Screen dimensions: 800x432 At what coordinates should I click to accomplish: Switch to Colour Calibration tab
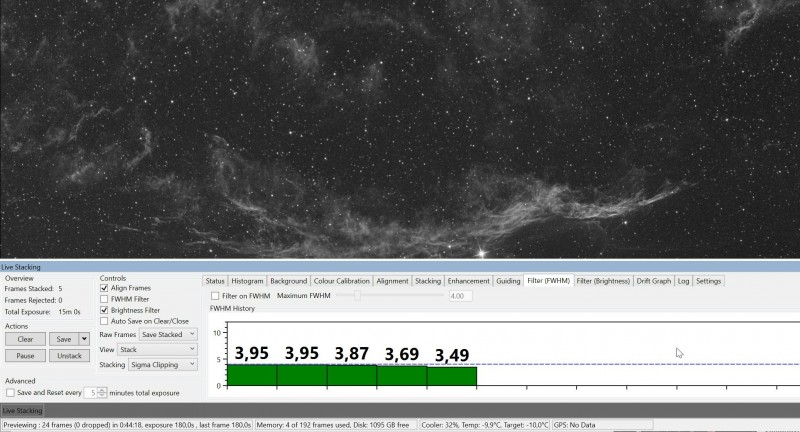click(341, 281)
